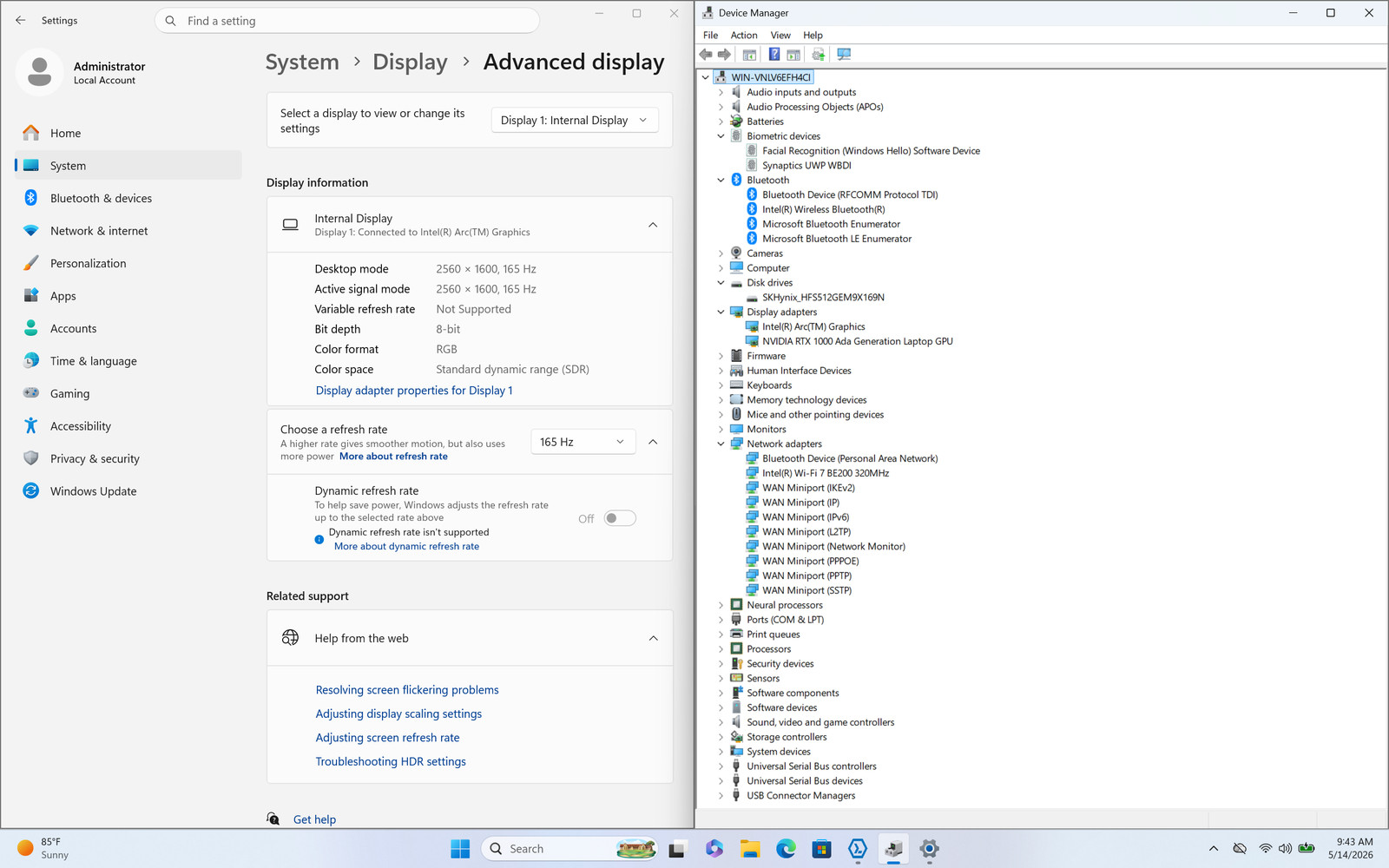Toggle the Show/Hide Console Tree toolbar icon
Viewport: 1389px width, 868px height.
(749, 55)
